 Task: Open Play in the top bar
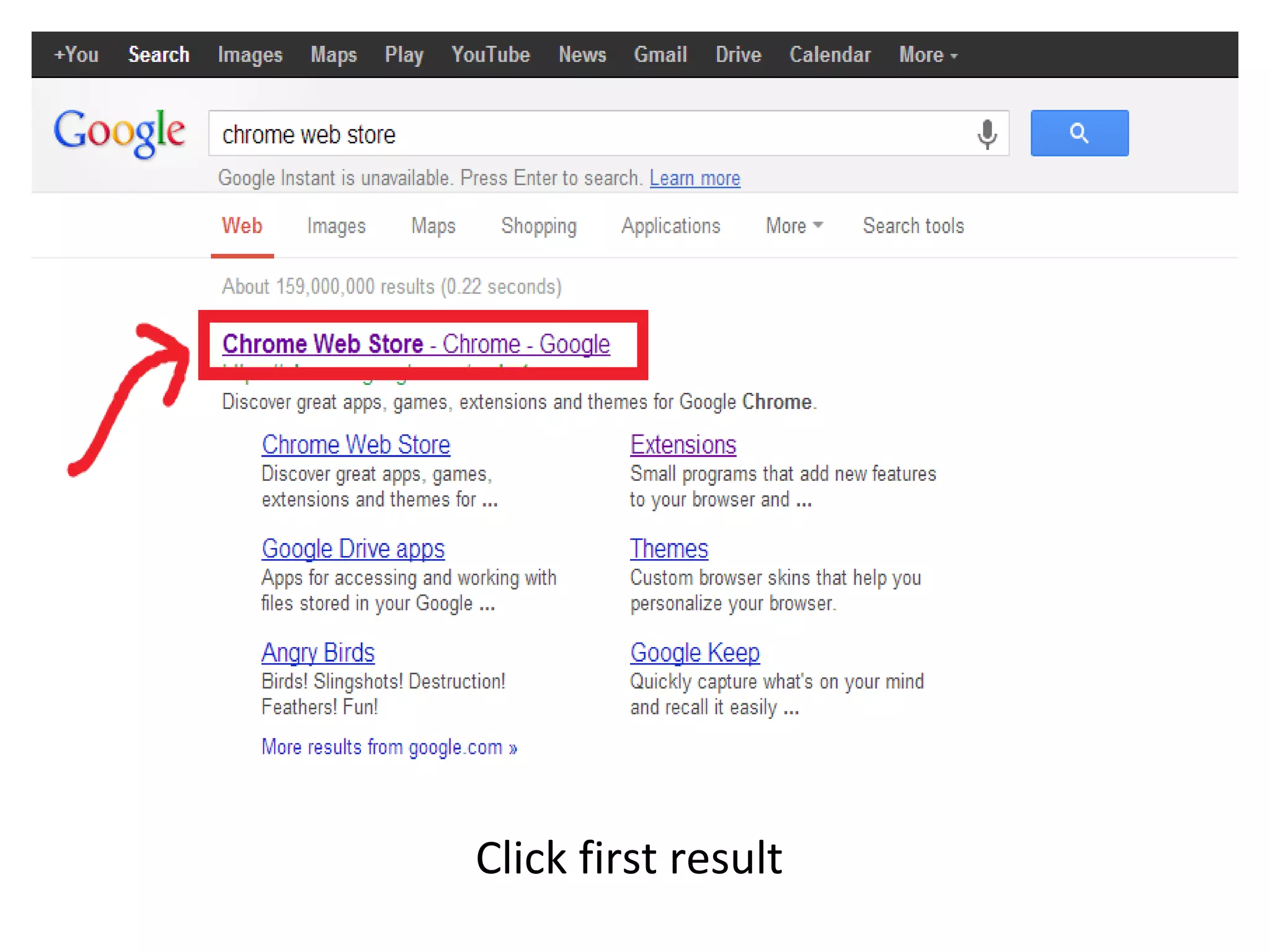[x=404, y=55]
